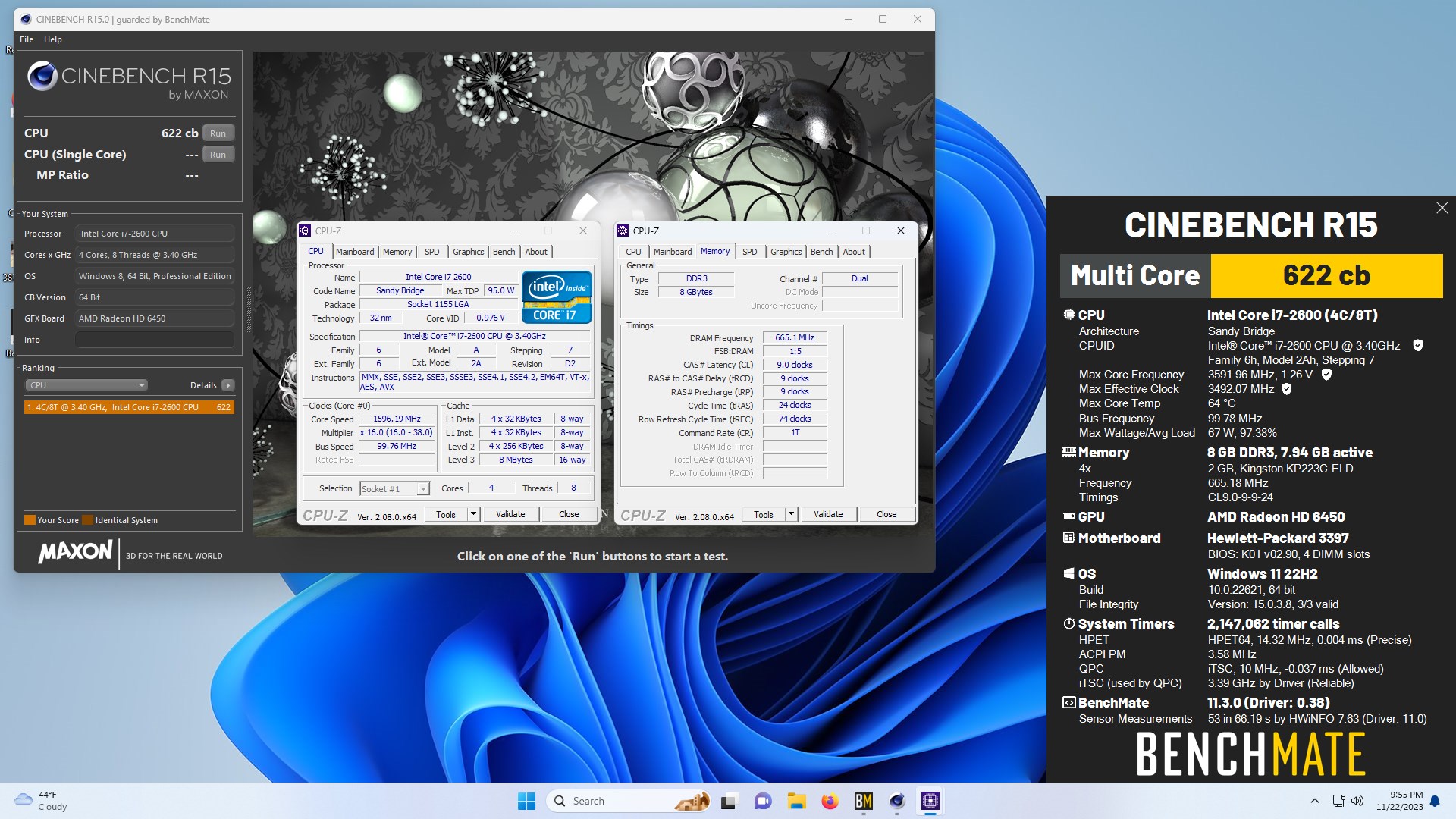The height and width of the screenshot is (819, 1456).
Task: Open the Windows Start menu
Action: tap(526, 801)
